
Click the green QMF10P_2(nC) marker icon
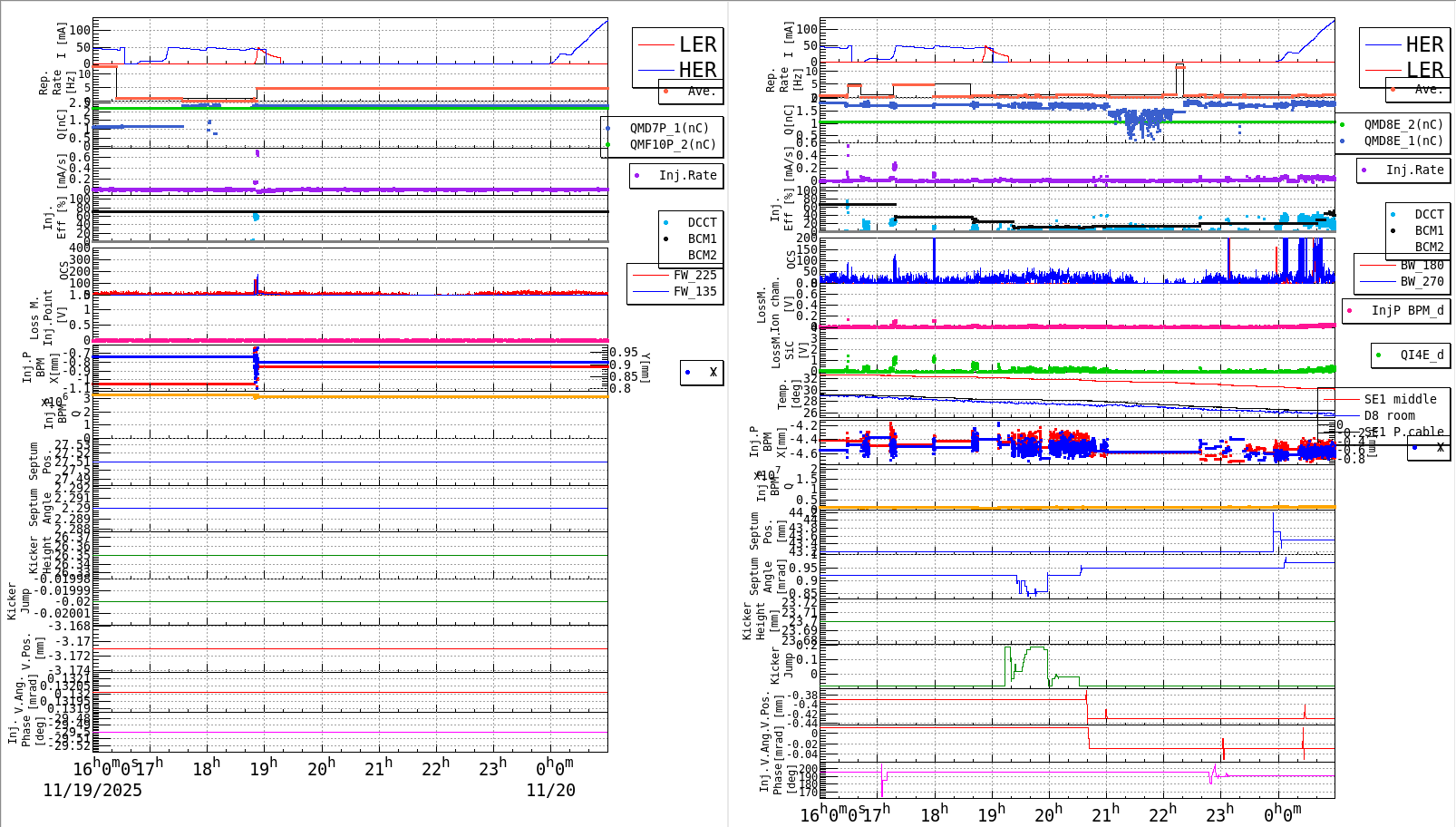pyautogui.click(x=607, y=143)
